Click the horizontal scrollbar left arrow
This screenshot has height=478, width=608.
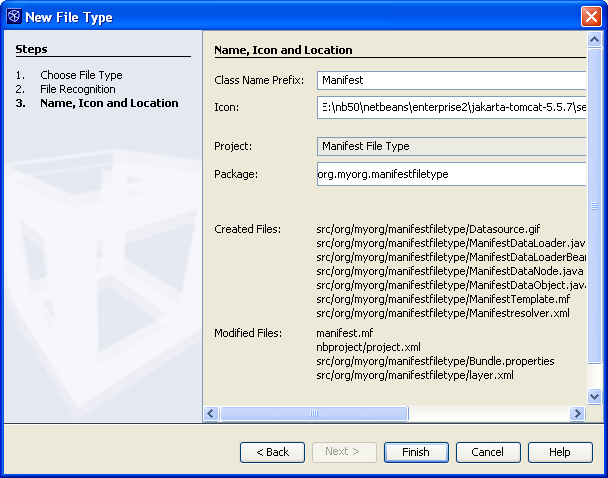click(x=211, y=413)
